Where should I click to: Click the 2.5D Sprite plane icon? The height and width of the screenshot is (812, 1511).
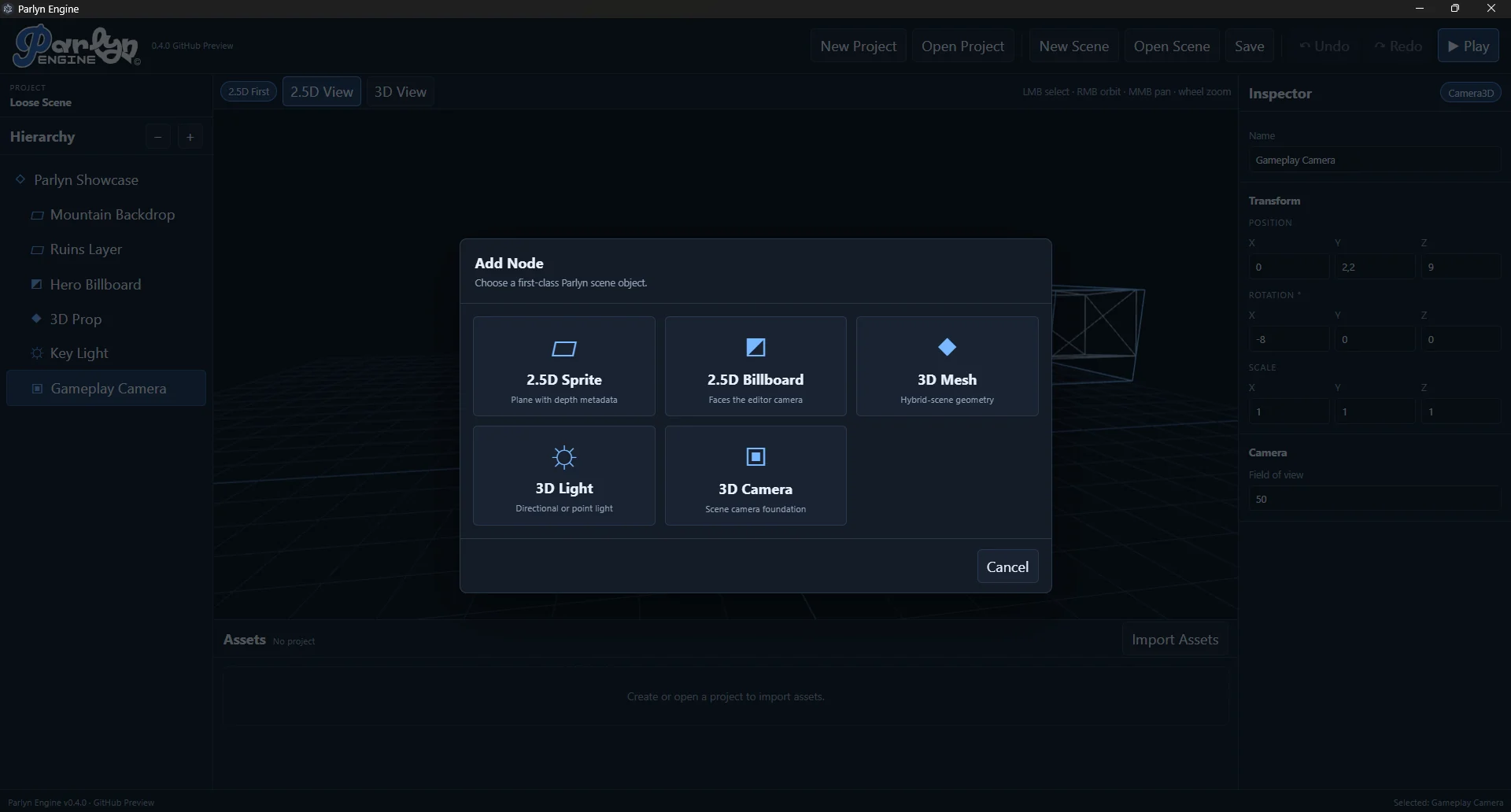564,348
